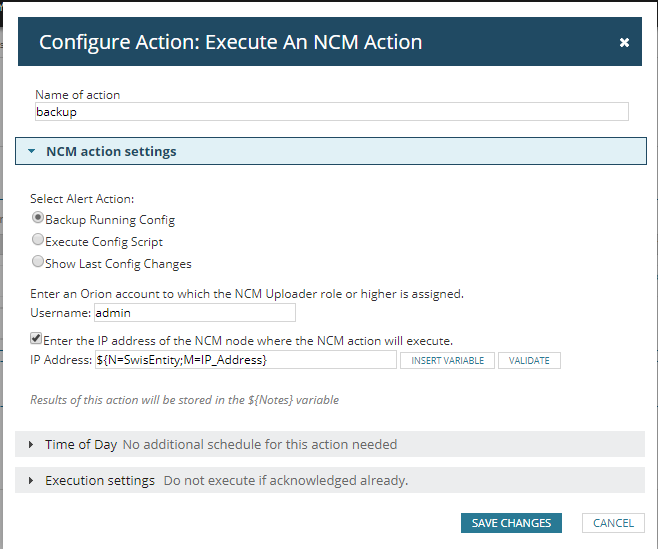The width and height of the screenshot is (658, 549).
Task: Click the Backup Running Config label text
Action: [x=110, y=219]
